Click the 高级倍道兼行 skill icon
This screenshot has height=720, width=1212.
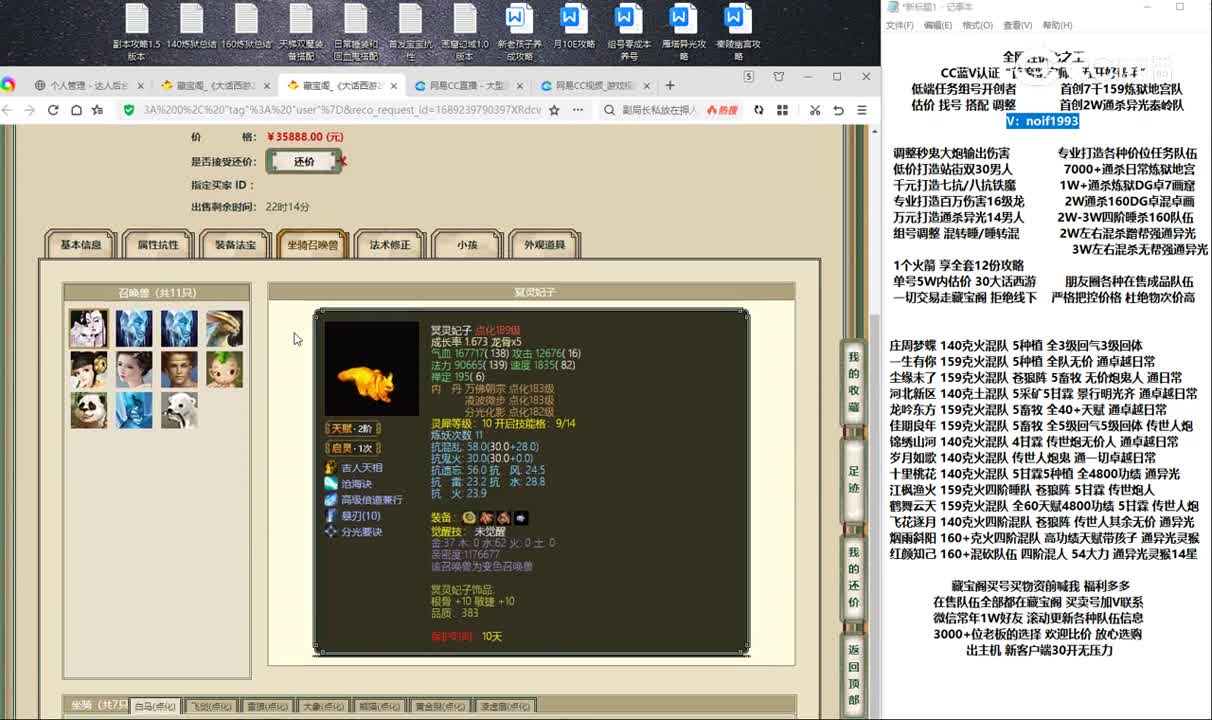pyautogui.click(x=331, y=500)
